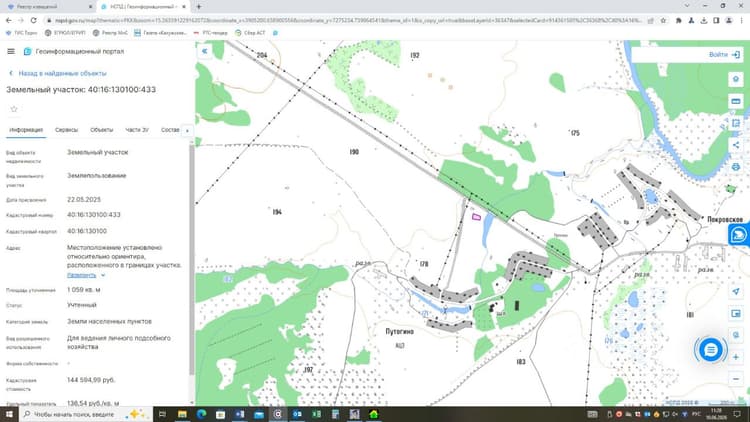
Task: Switch to the Объекты tab
Action: click(101, 130)
